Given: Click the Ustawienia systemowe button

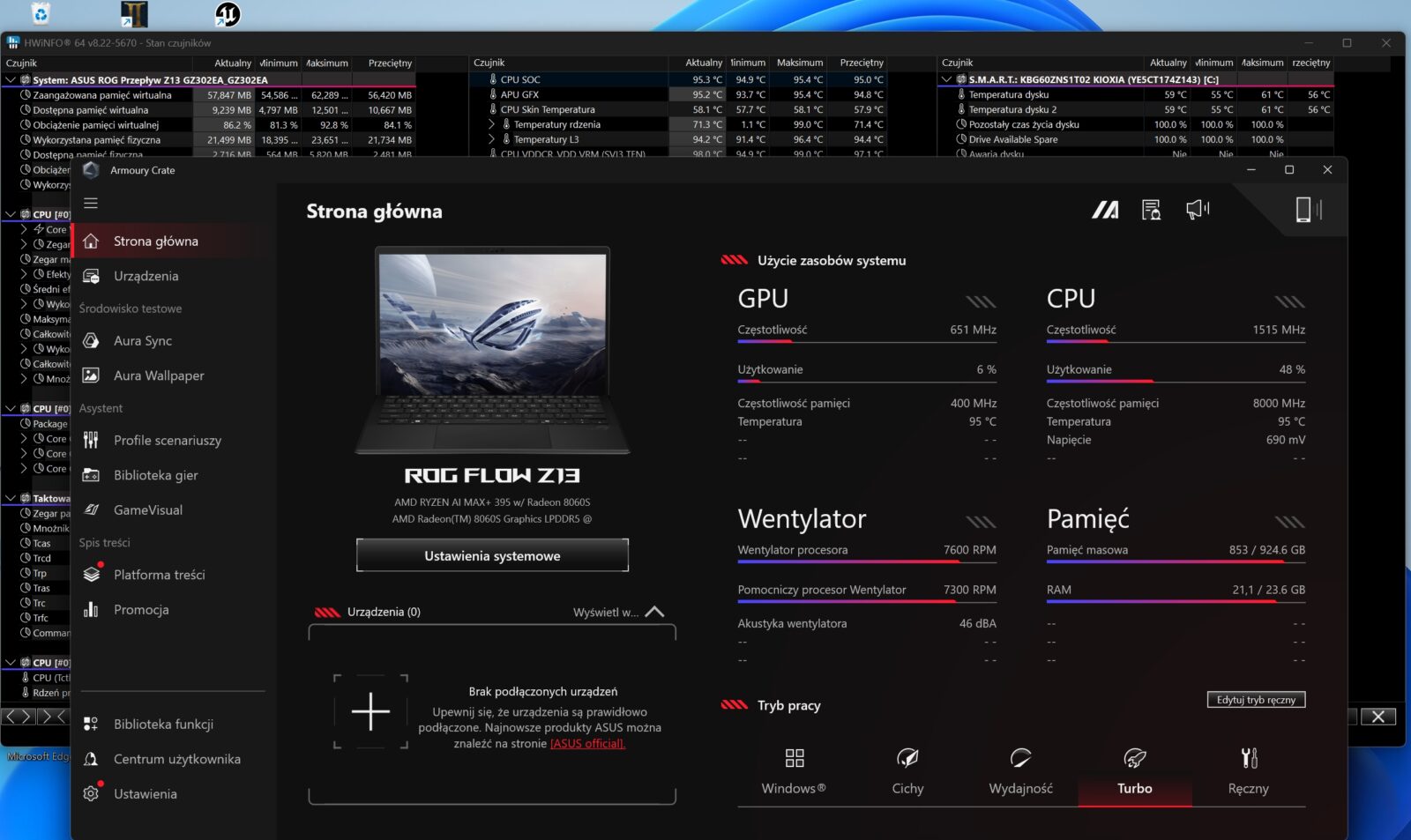Looking at the screenshot, I should click(x=492, y=556).
